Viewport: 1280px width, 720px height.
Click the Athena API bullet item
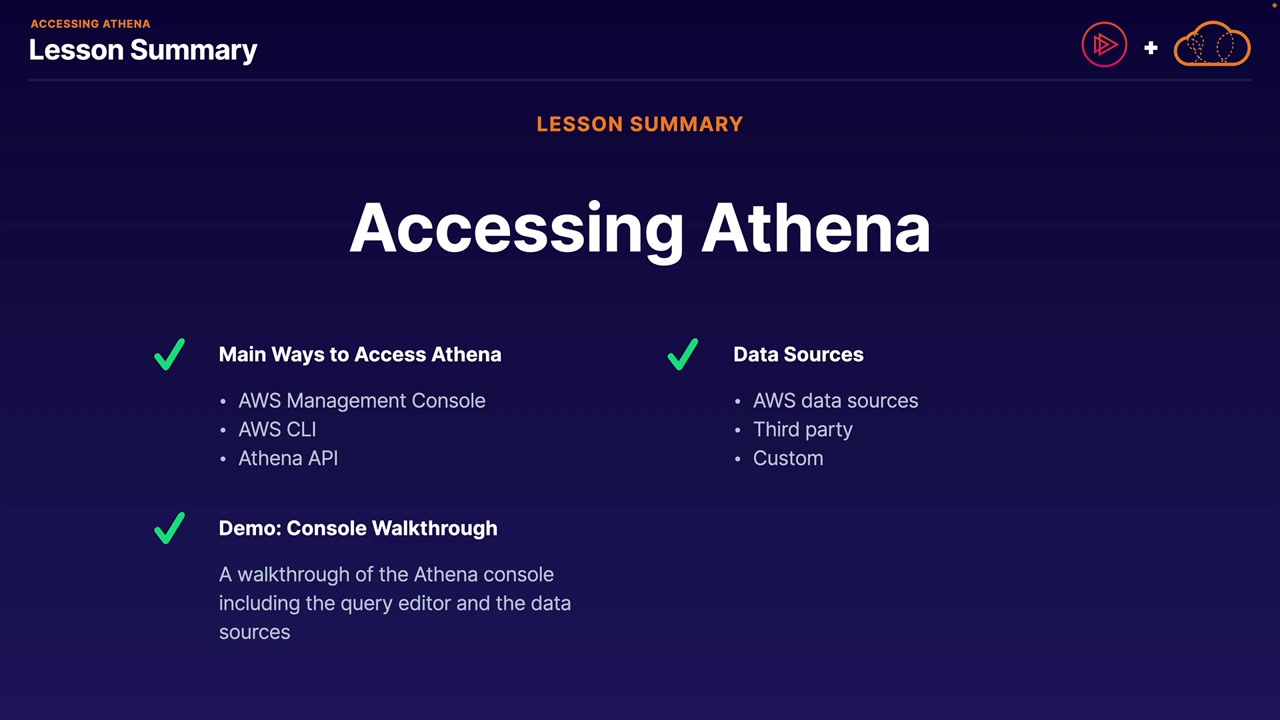coord(288,459)
